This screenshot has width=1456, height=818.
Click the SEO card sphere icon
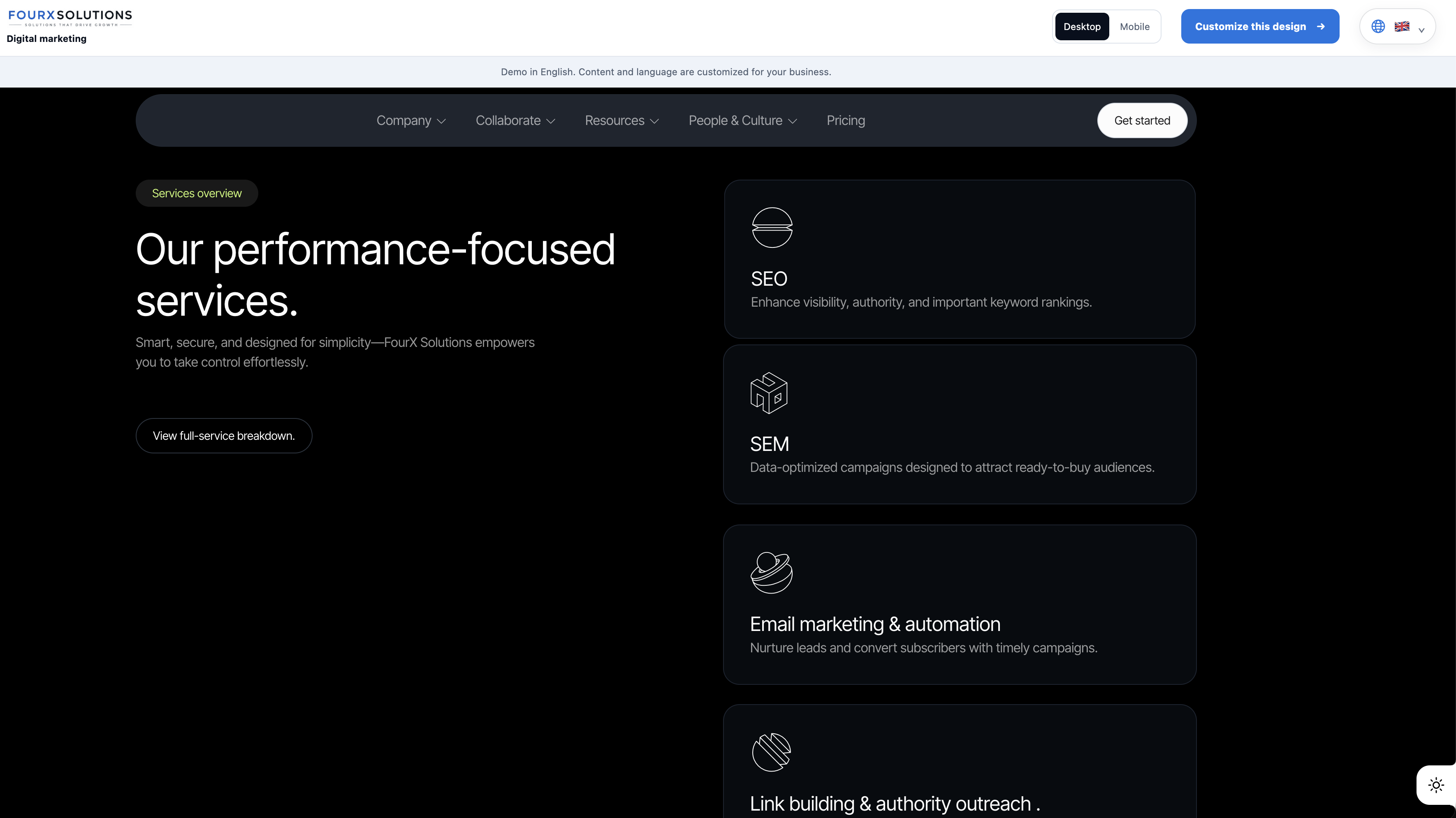(x=772, y=228)
